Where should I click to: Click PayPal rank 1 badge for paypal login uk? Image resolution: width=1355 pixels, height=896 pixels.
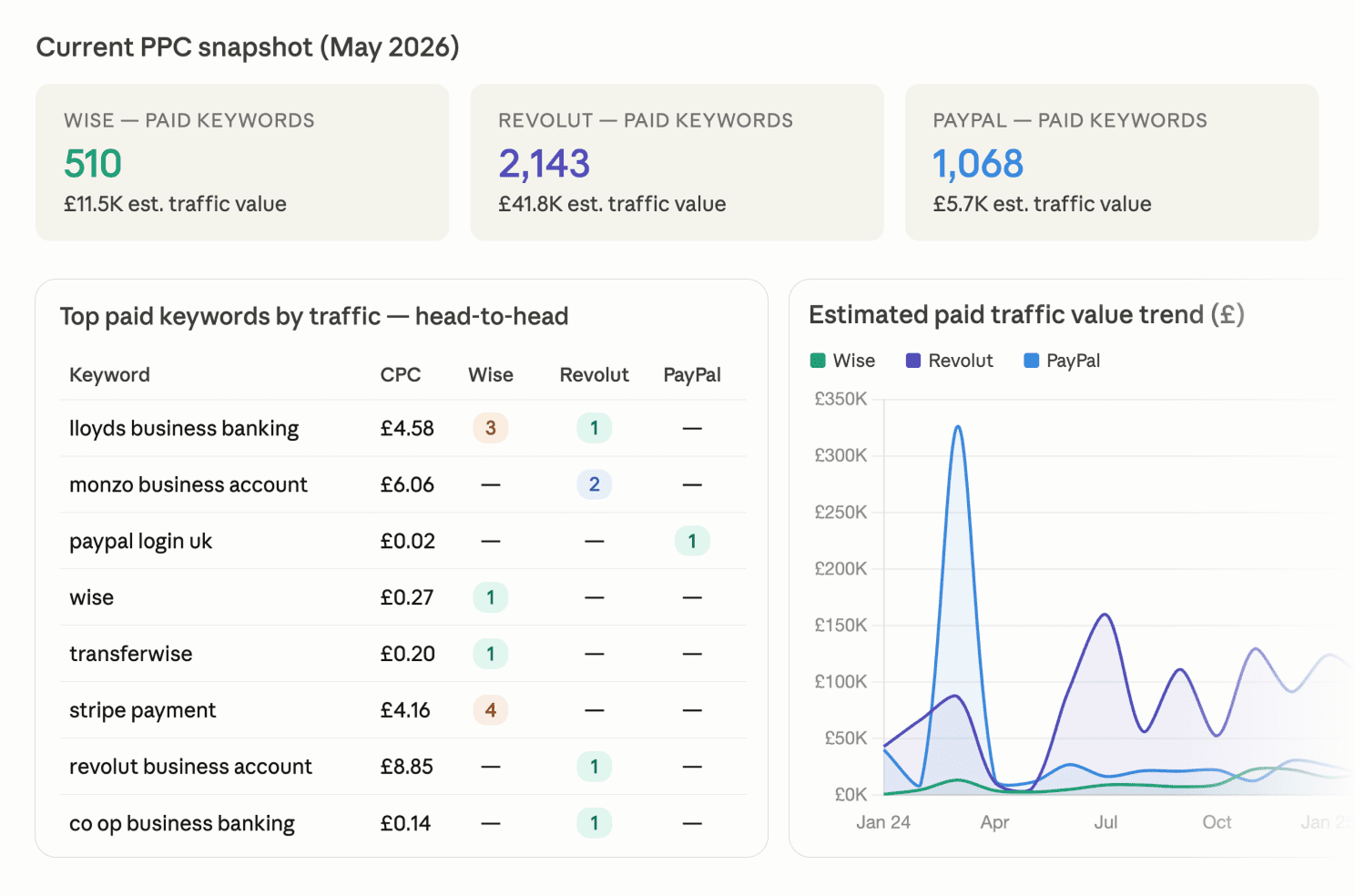coord(692,541)
